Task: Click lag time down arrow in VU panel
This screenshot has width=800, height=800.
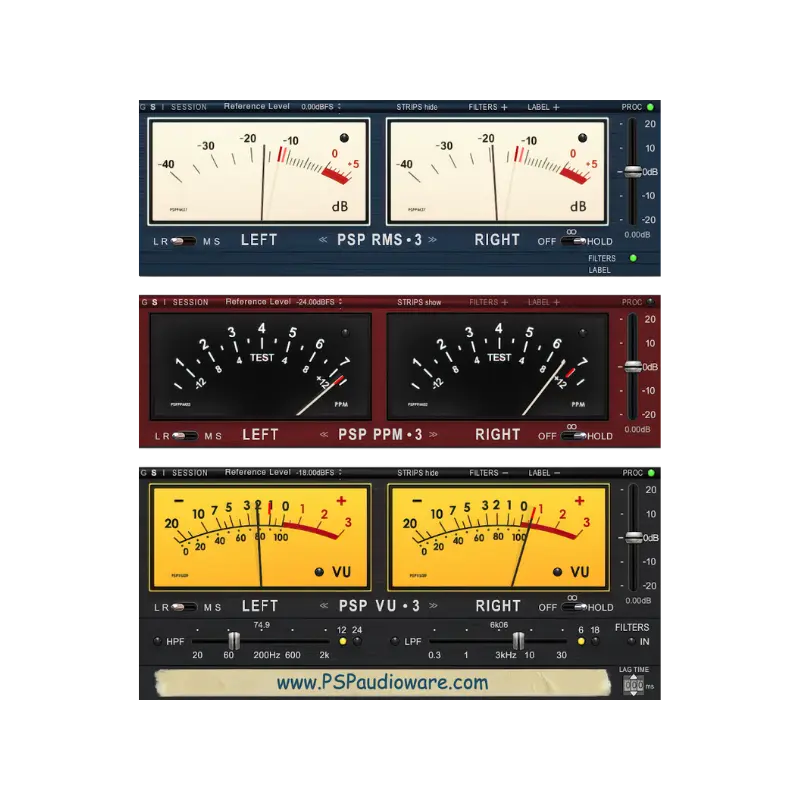Action: [x=634, y=693]
